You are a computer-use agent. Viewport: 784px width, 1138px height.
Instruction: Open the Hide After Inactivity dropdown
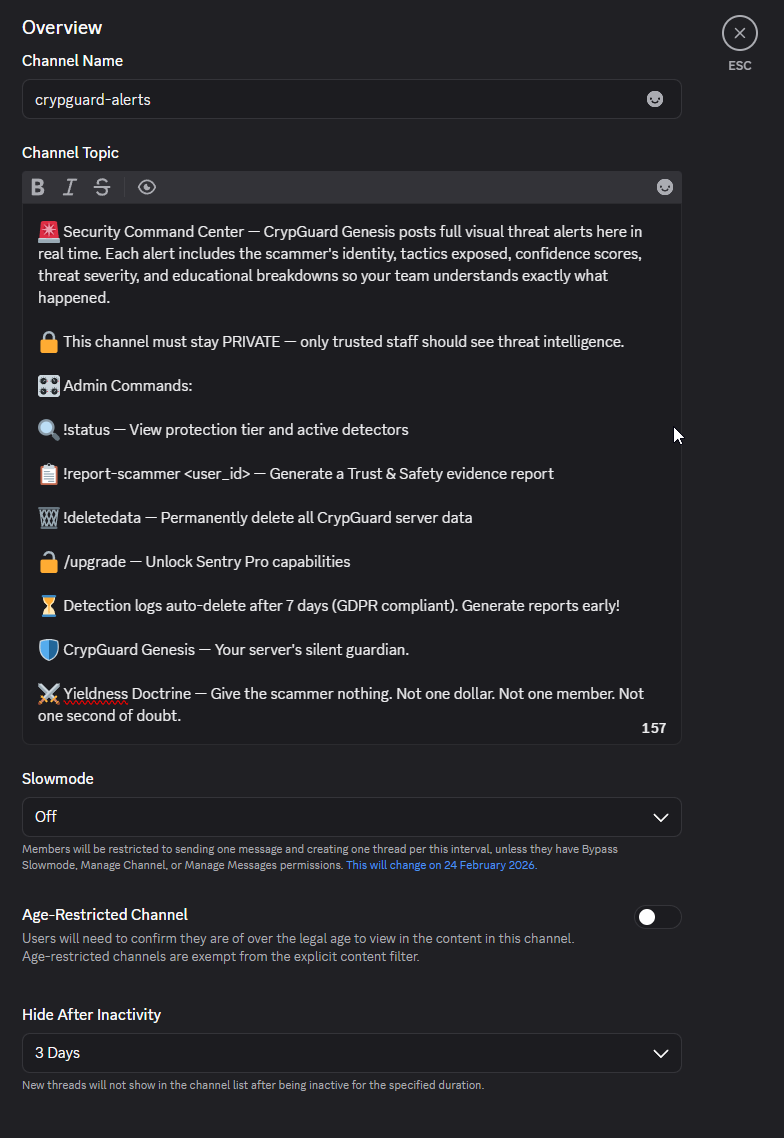(351, 1053)
